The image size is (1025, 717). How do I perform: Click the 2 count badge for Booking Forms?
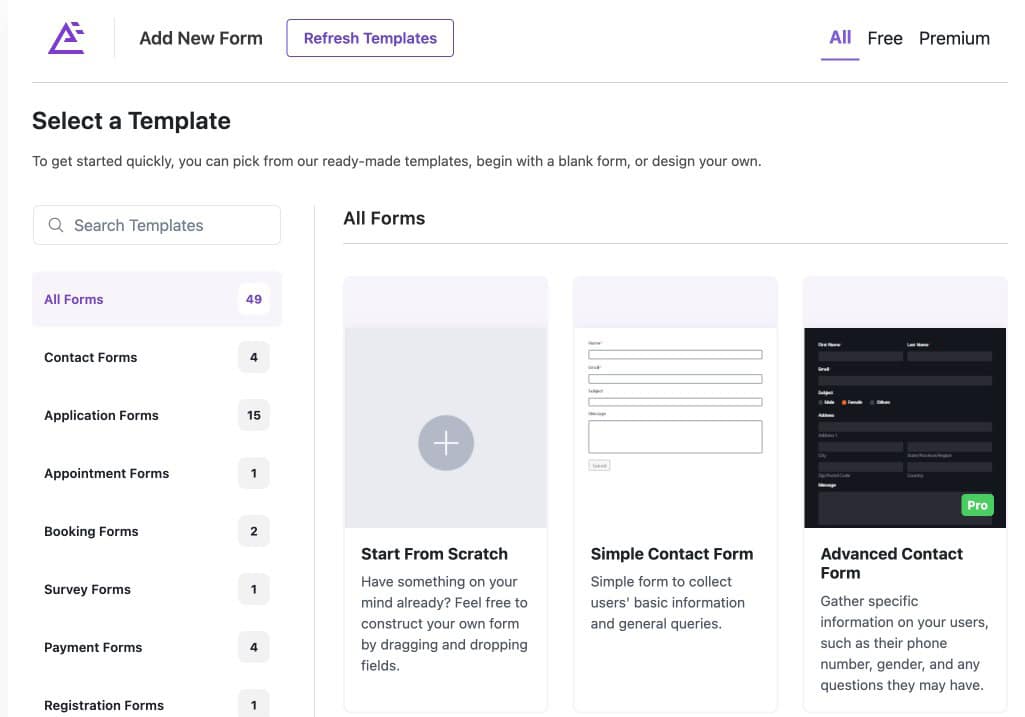254,531
